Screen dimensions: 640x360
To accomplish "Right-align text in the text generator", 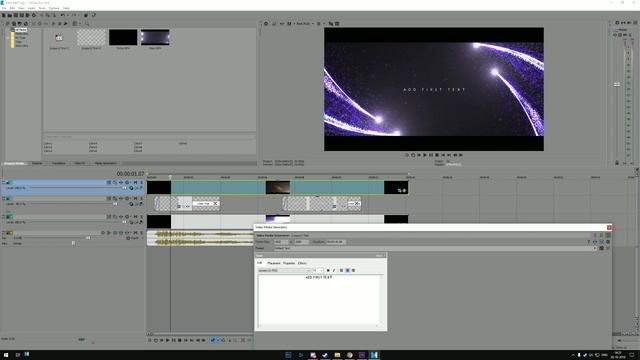I will click(x=353, y=271).
